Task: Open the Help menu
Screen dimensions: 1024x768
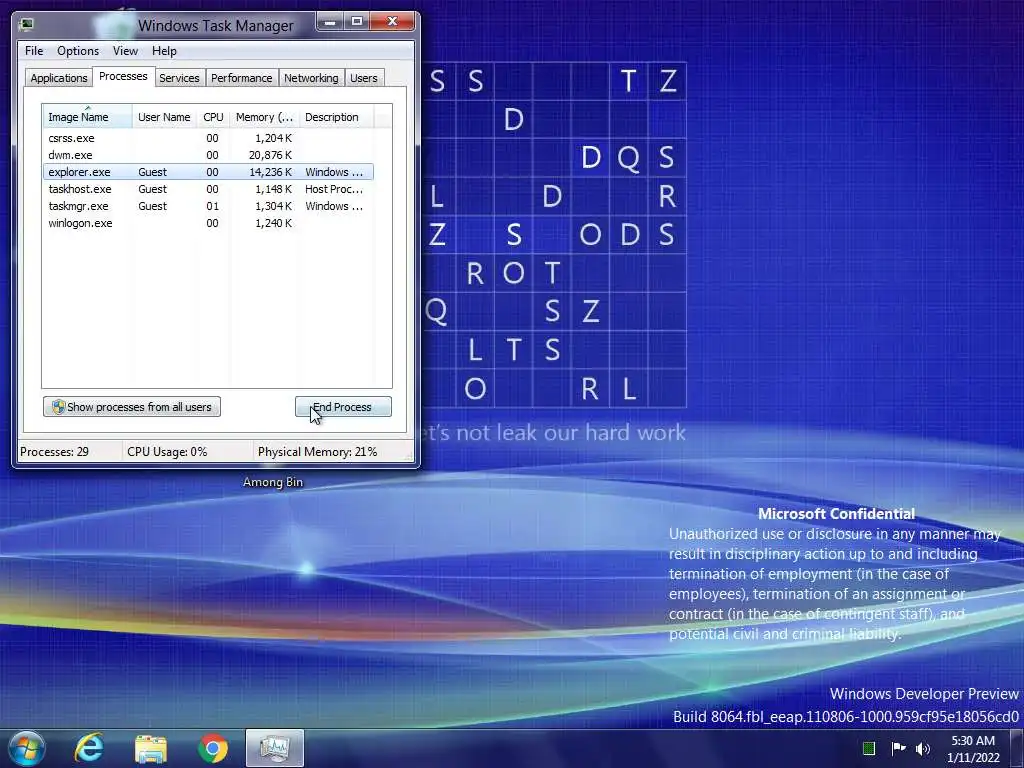Action: point(164,51)
